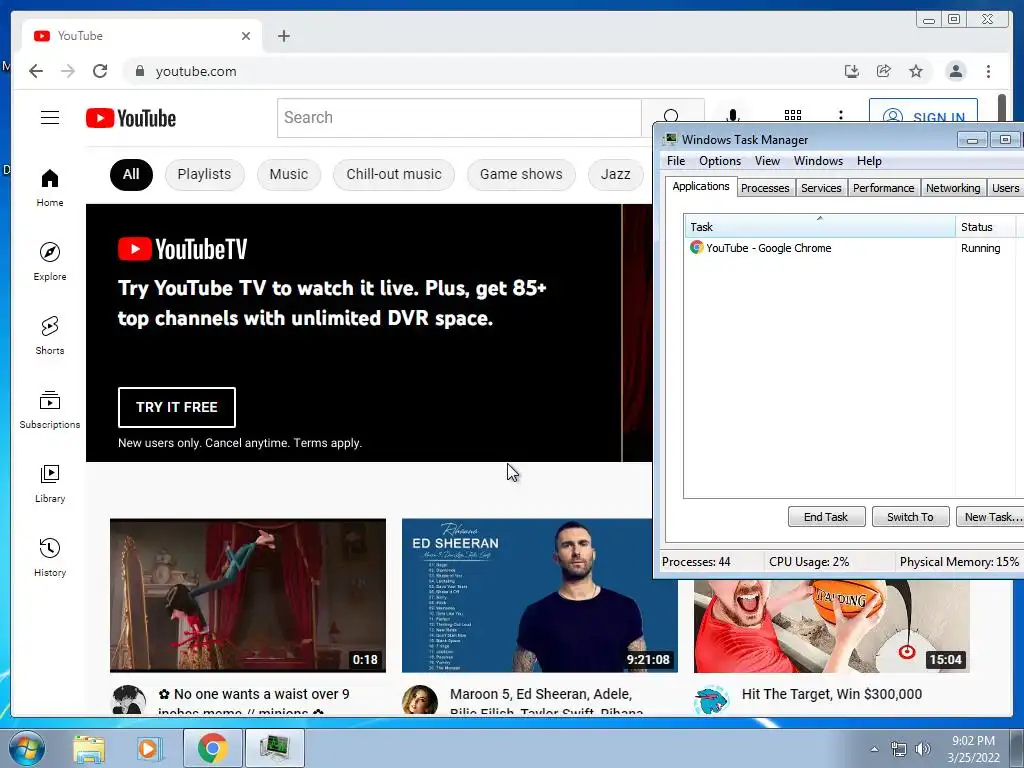Click the Task Manager taskbar icon
Screen dimensions: 1024x768
click(x=274, y=748)
